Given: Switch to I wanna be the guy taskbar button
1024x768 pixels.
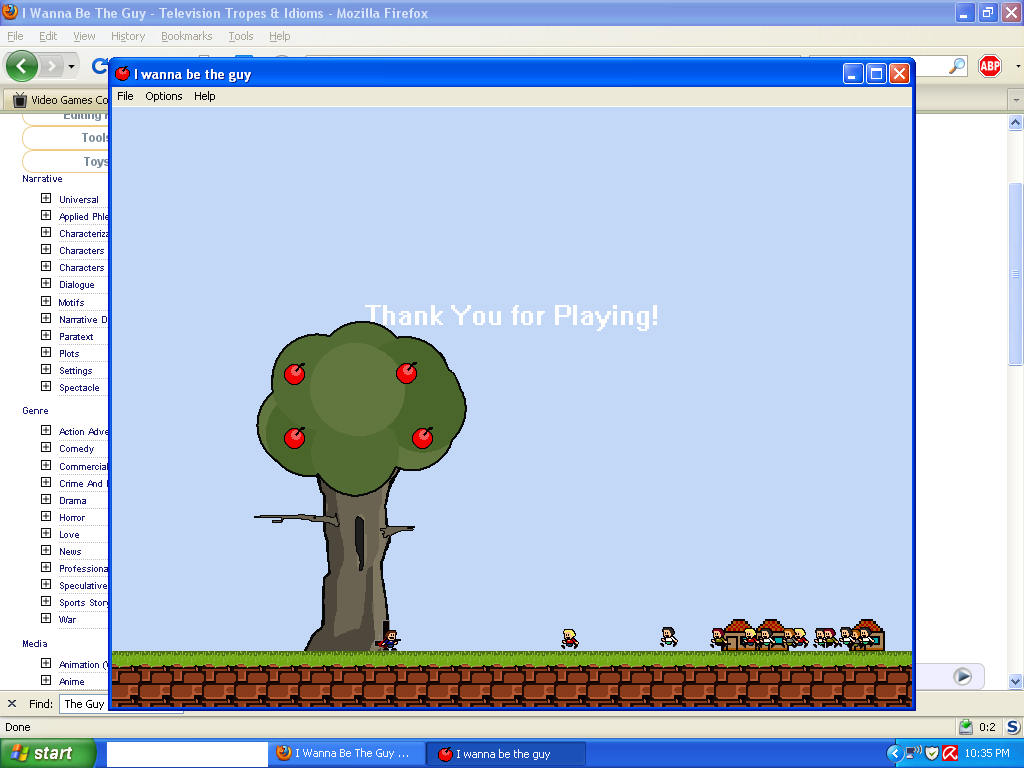Looking at the screenshot, I should tap(505, 754).
